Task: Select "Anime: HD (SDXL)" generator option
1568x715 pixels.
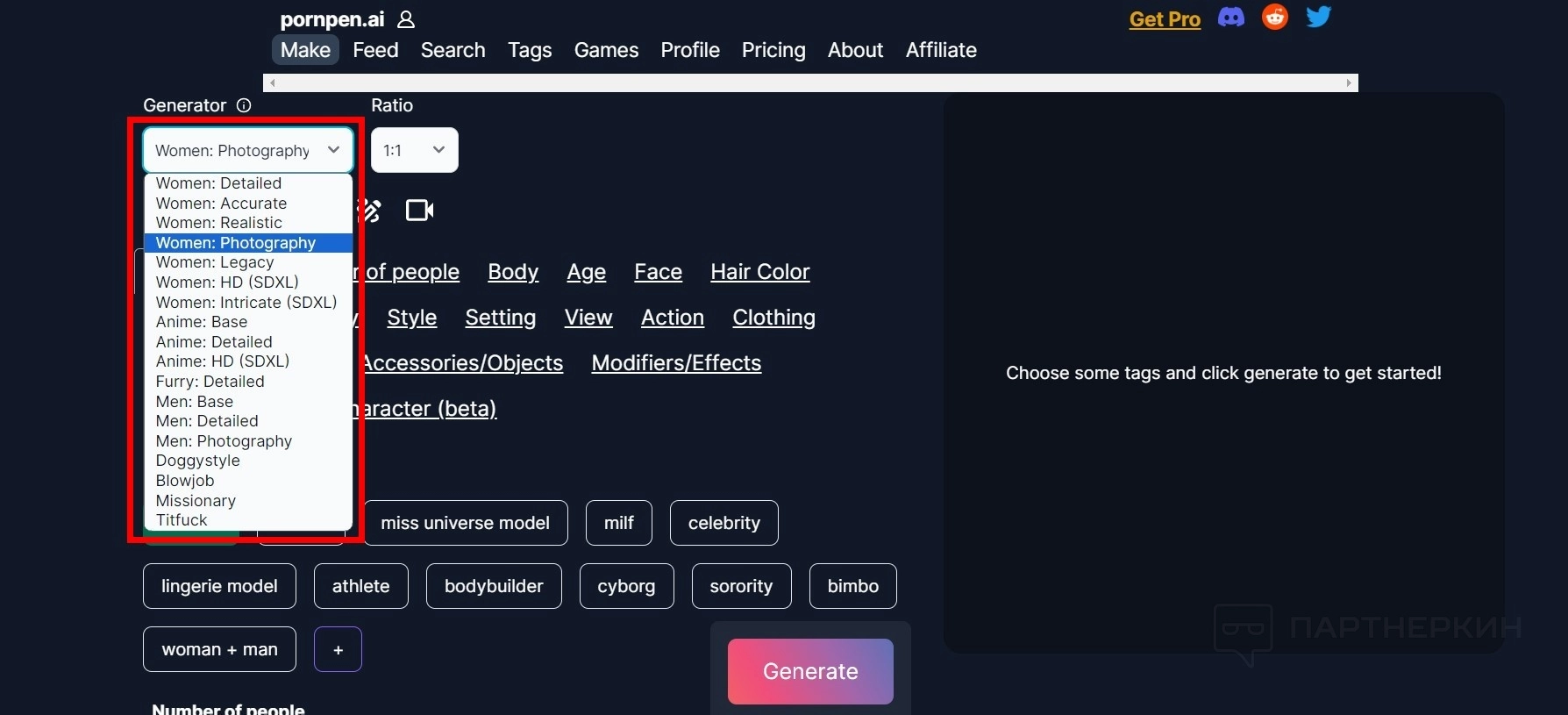Action: pyautogui.click(x=248, y=361)
